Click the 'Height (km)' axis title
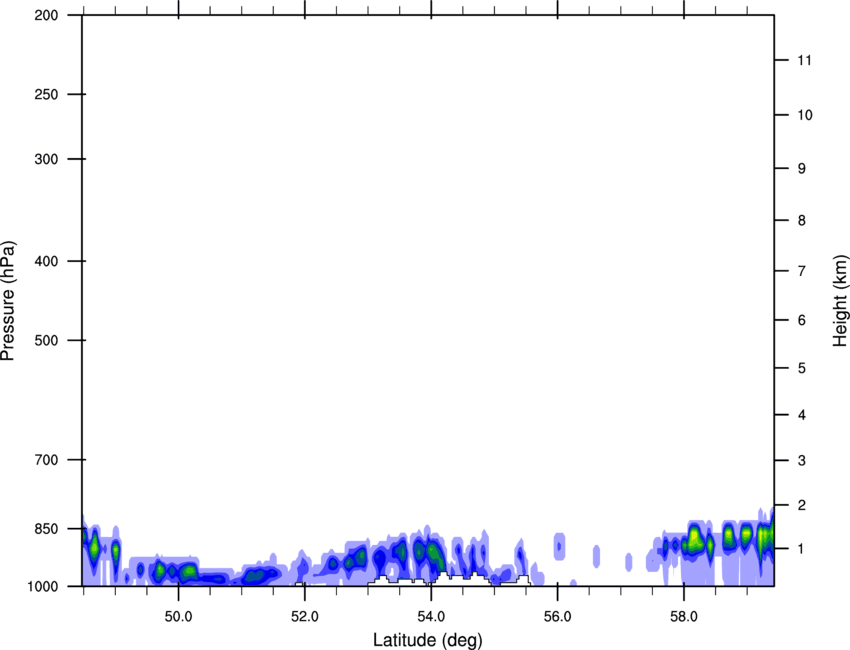Viewport: 850px width, 650px height. 840,301
